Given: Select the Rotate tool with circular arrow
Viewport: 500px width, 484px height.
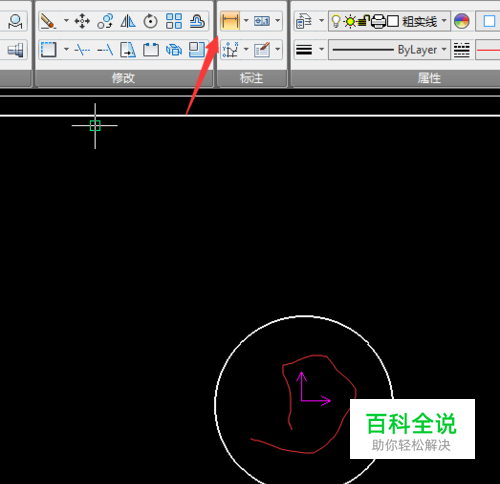Looking at the screenshot, I should (x=151, y=21).
